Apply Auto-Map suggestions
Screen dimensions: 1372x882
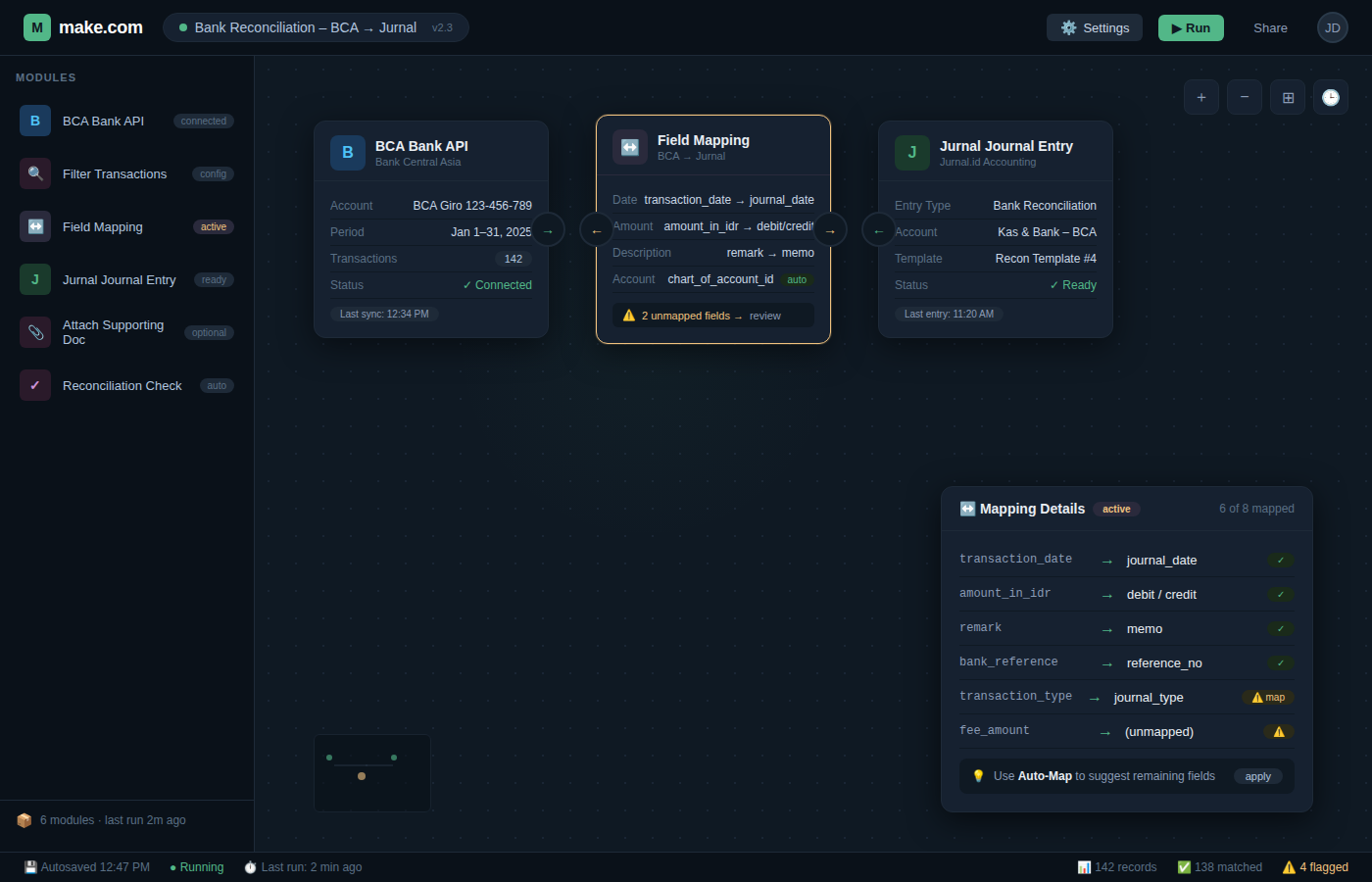click(1258, 776)
